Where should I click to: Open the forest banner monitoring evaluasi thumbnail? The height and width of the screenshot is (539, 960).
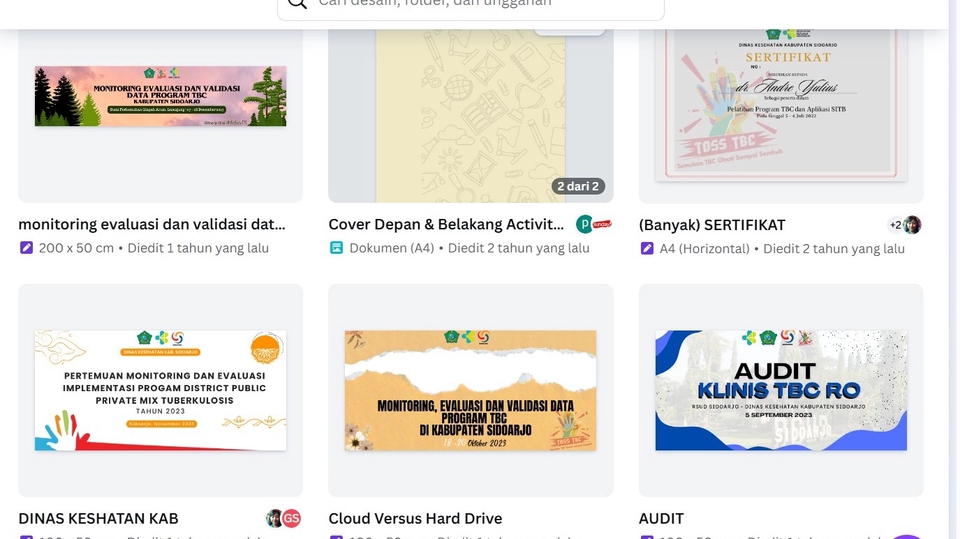coord(160,97)
